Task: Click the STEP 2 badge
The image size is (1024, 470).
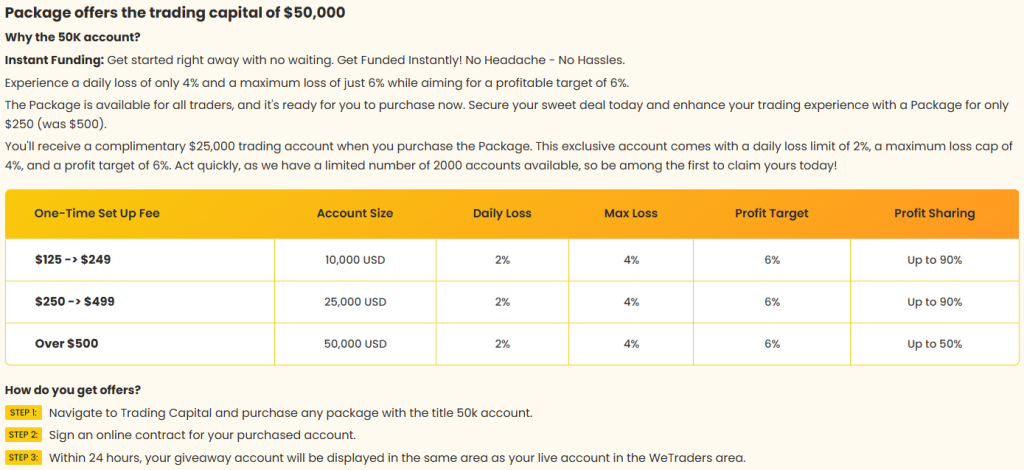Action: (22, 435)
